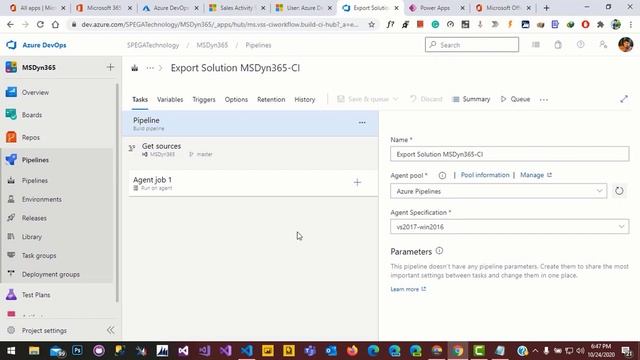Viewport: 640px width, 360px height.
Task: Open Deployment groups under Pipelines
Action: (51, 274)
